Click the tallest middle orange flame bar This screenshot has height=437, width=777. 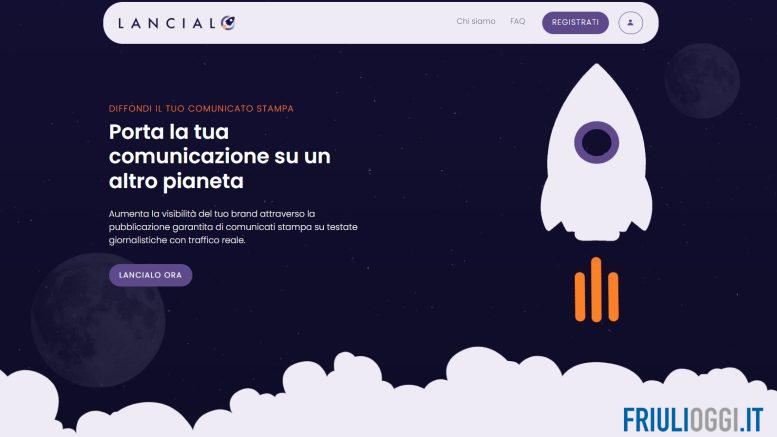tap(596, 289)
